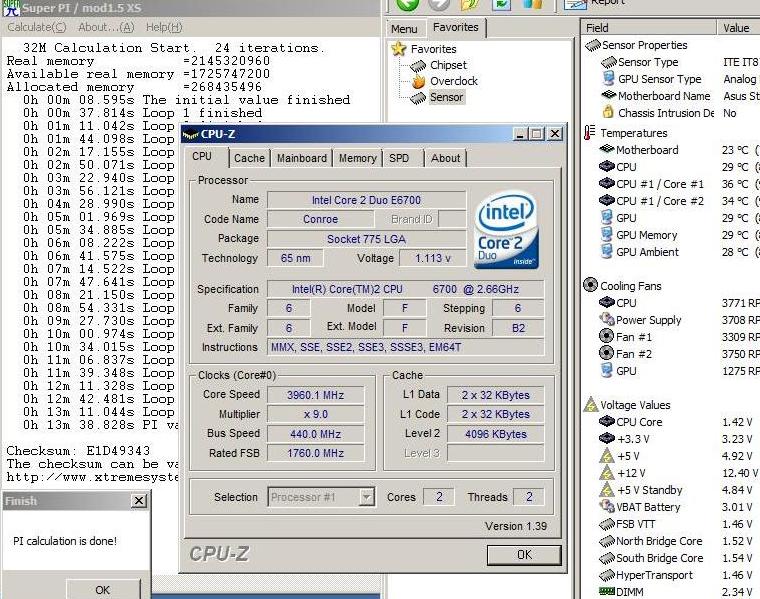Click the Power Supply fan icon
760x599 pixels.
coord(607,319)
